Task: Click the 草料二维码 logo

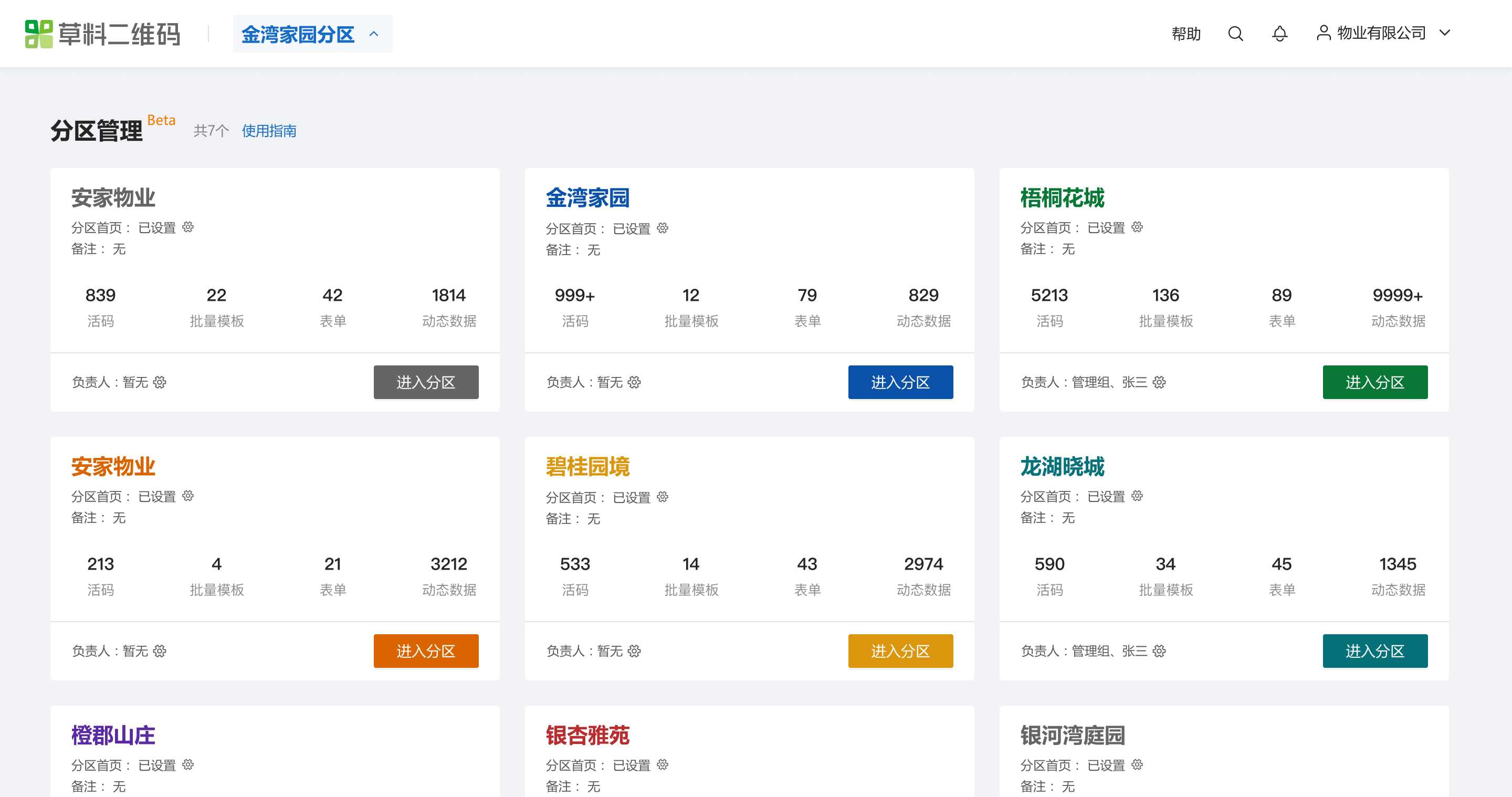Action: point(103,34)
